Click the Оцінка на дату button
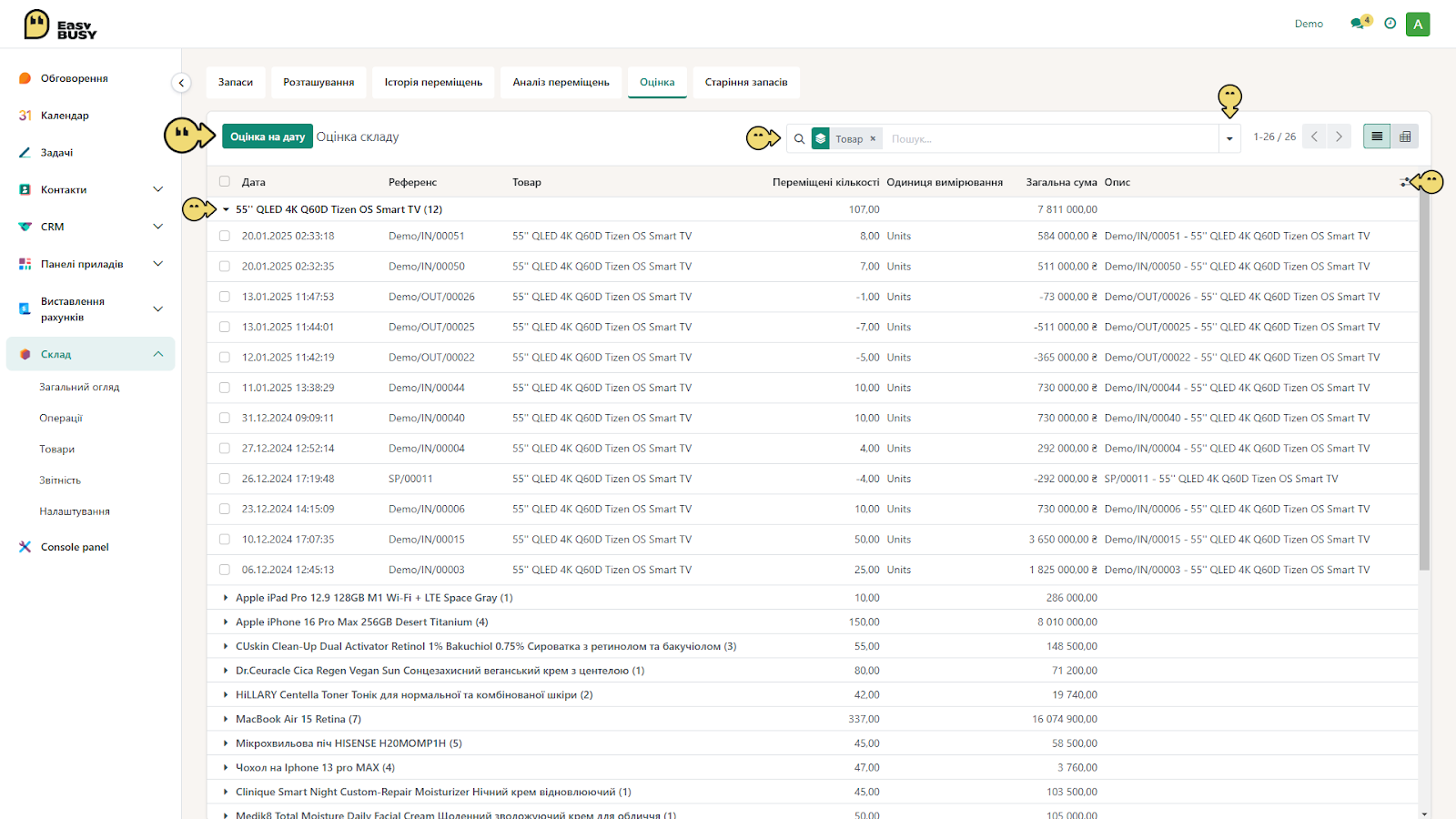Screen dimensions: 1456x819 pos(268,136)
